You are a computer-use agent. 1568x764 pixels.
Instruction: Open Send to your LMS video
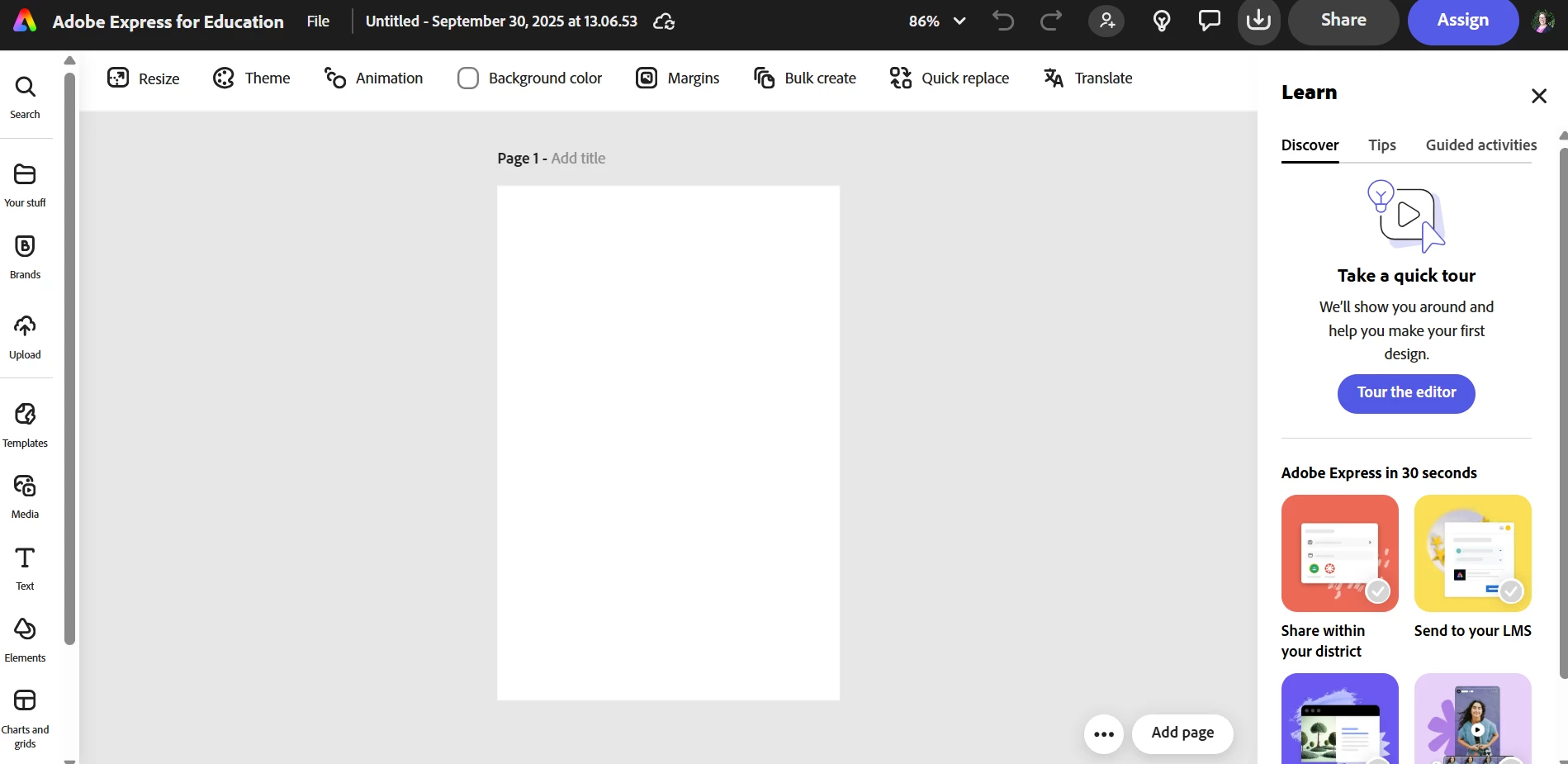point(1472,553)
